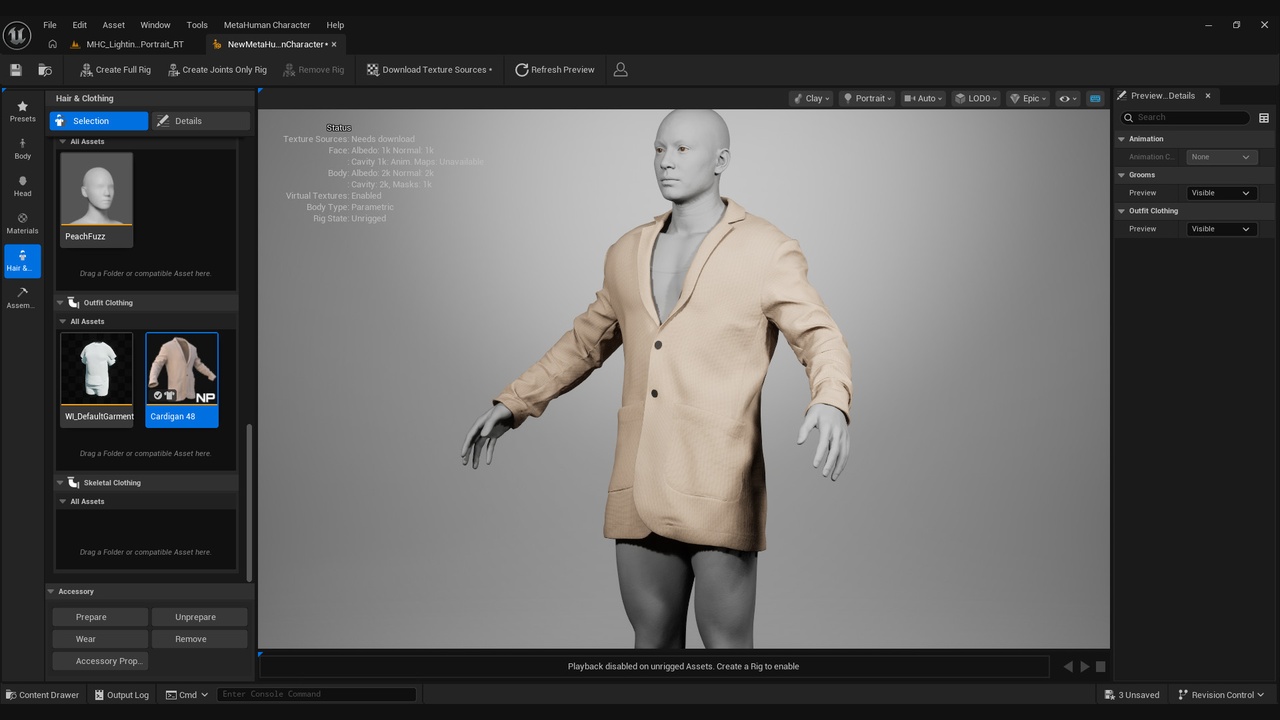
Task: Click the play animation control
Action: coord(1084,666)
